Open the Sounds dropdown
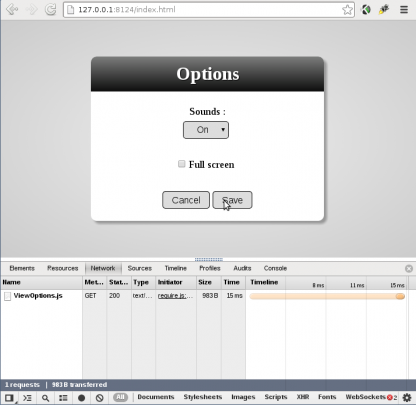Screen dimensions: 416x405 click(x=206, y=130)
